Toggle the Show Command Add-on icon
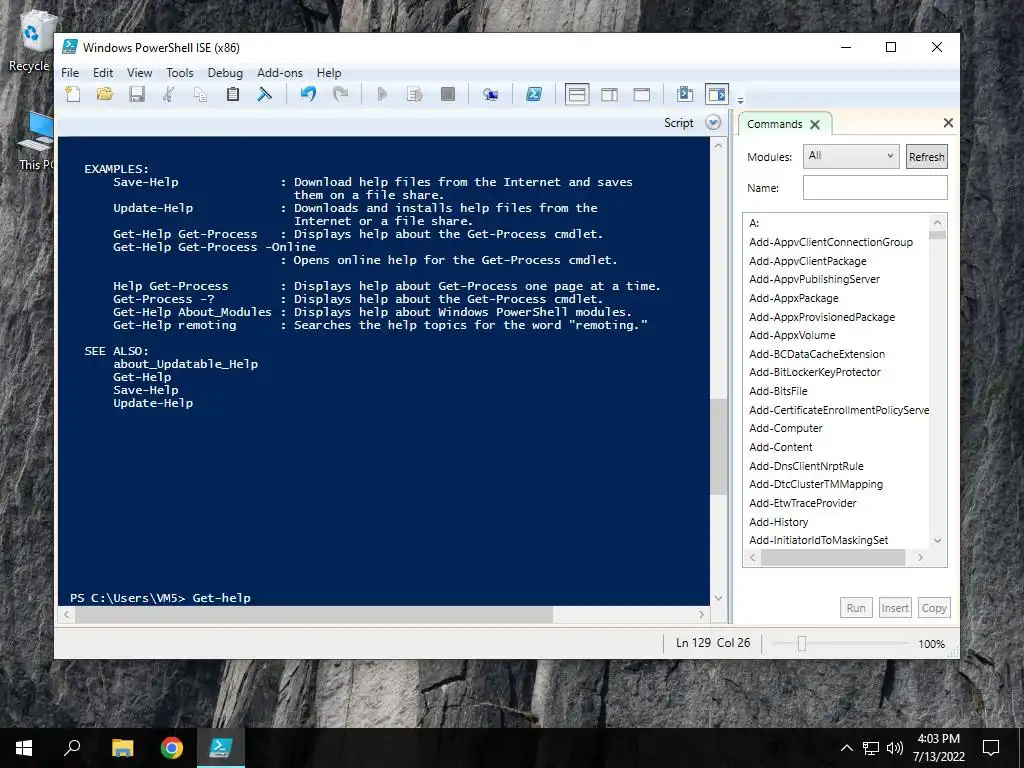This screenshot has height=768, width=1024. 716,95
